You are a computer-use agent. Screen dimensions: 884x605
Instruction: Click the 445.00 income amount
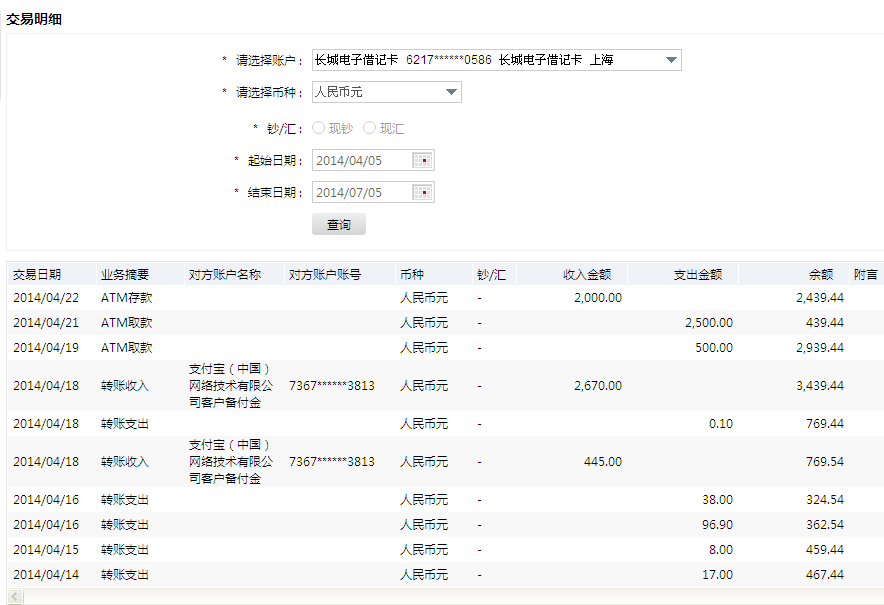(x=603, y=461)
